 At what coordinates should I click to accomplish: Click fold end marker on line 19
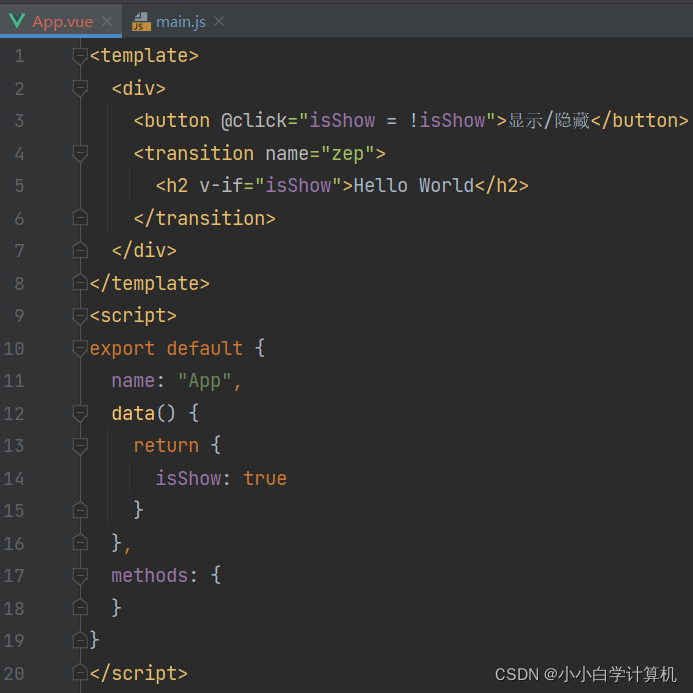(x=80, y=640)
